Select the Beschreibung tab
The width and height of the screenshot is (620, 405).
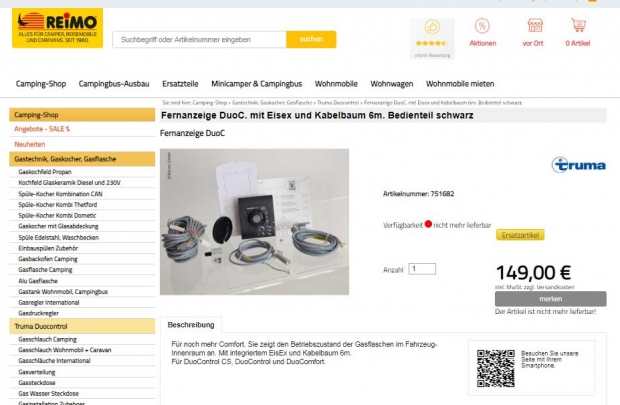tap(191, 325)
